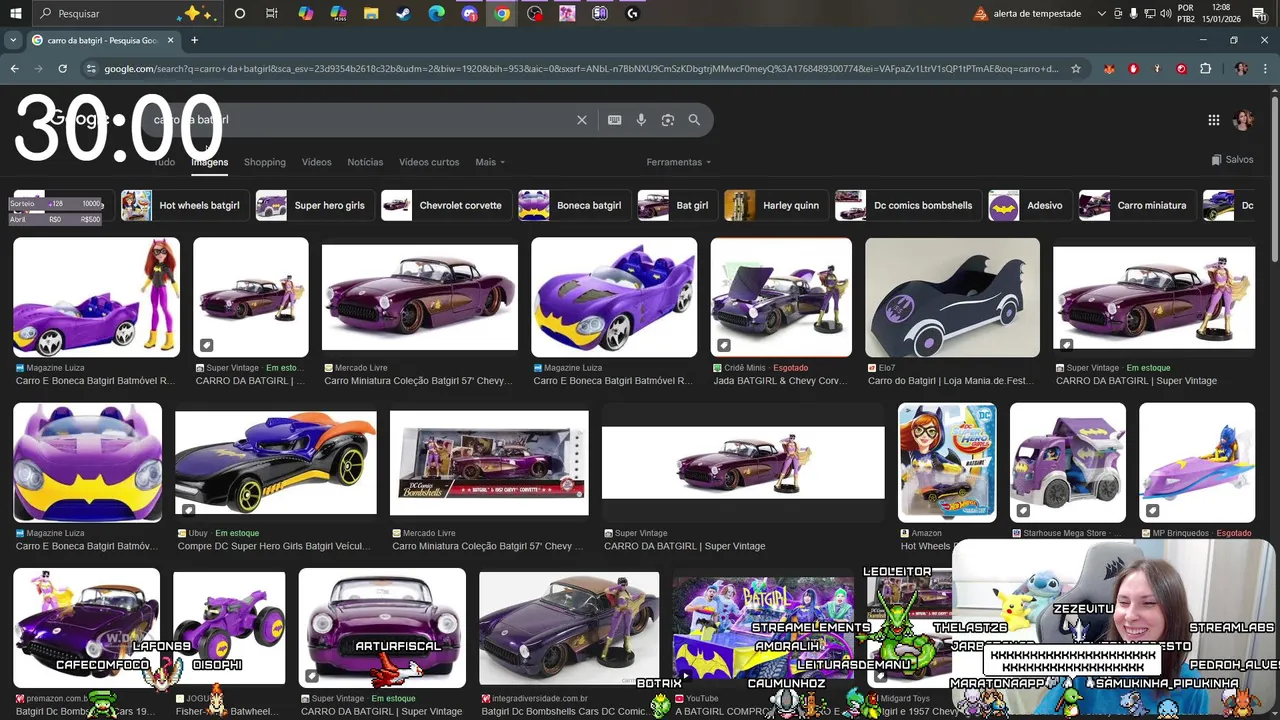Click the Chrome taskbar icon

pos(502,14)
